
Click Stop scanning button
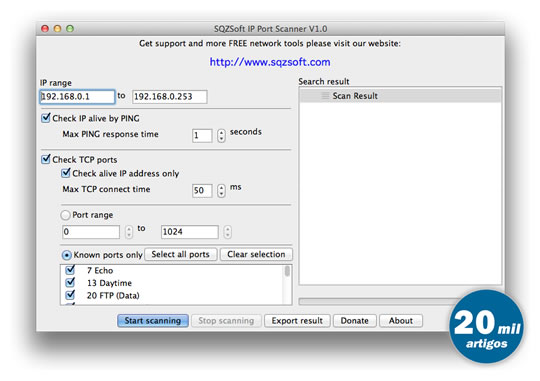pos(226,321)
